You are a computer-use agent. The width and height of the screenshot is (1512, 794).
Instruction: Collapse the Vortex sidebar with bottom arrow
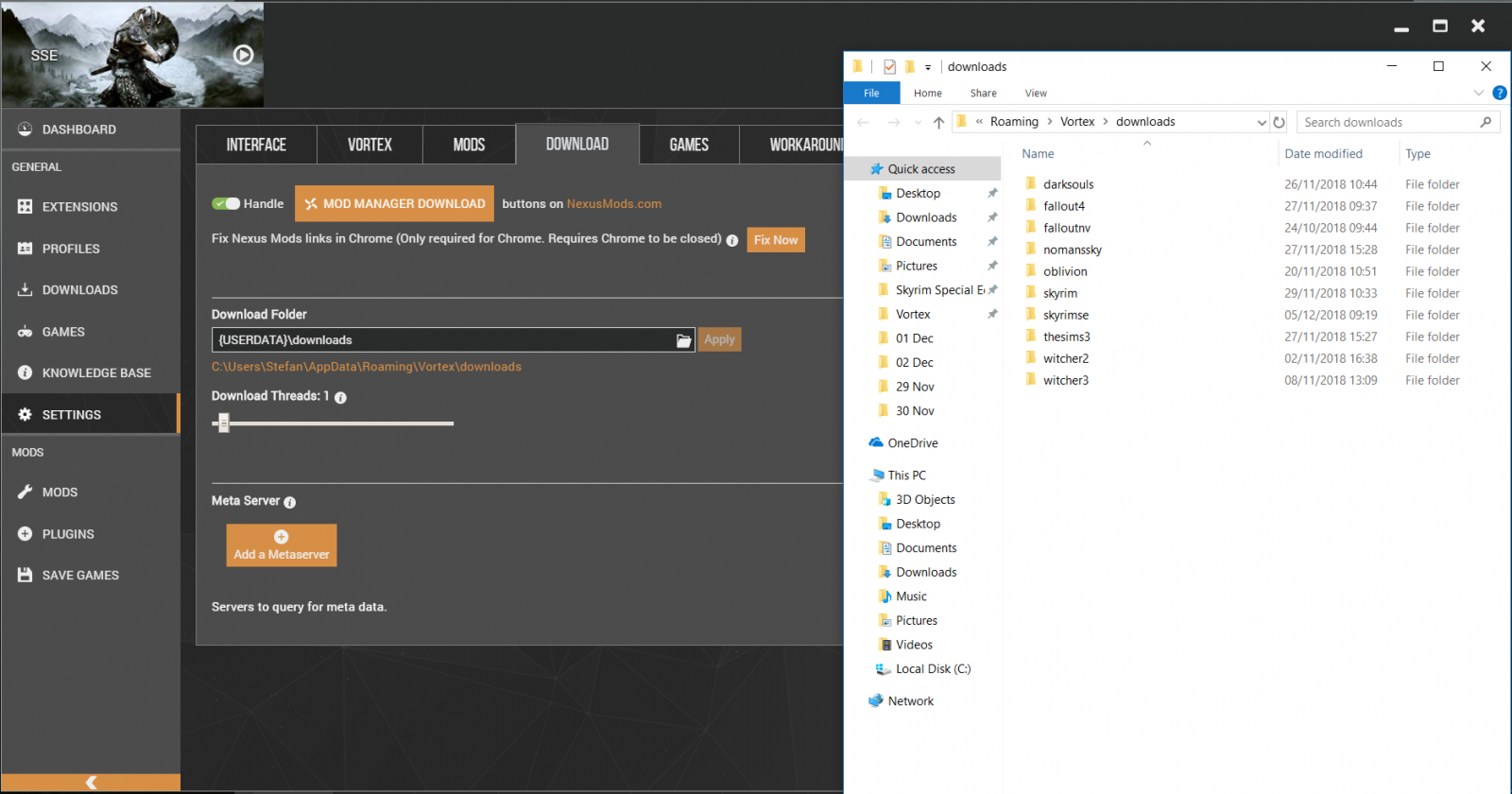(91, 783)
